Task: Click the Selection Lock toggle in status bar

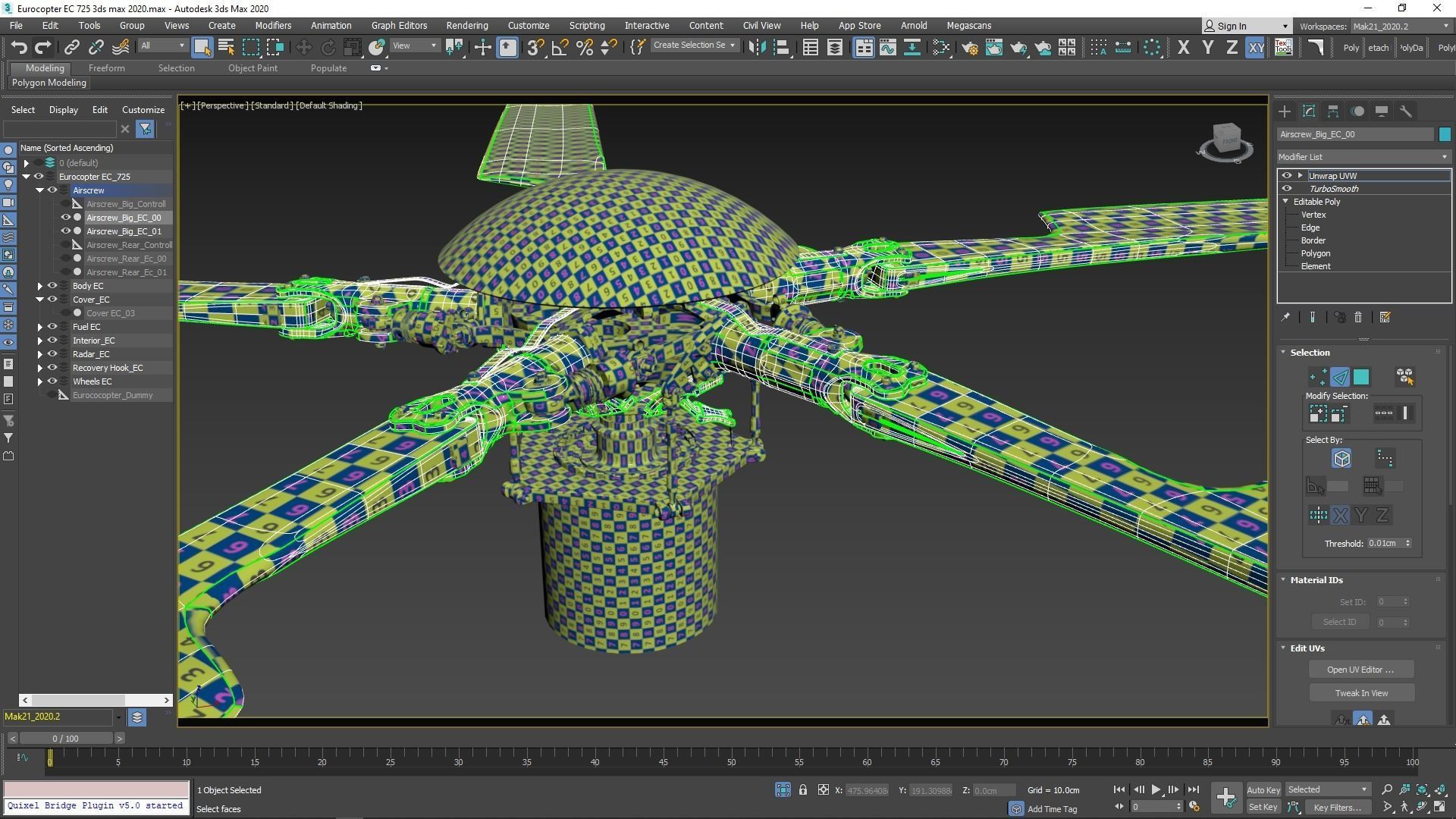Action: point(803,790)
